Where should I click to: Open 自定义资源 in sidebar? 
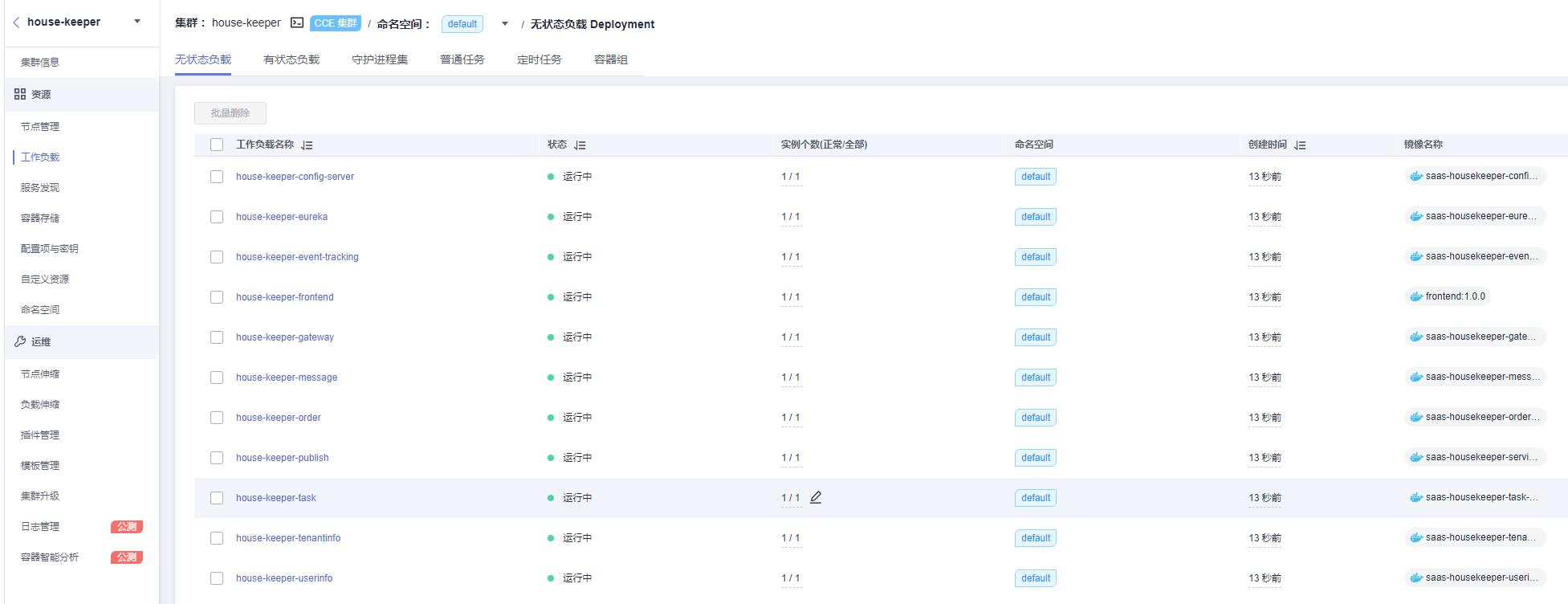coord(45,280)
